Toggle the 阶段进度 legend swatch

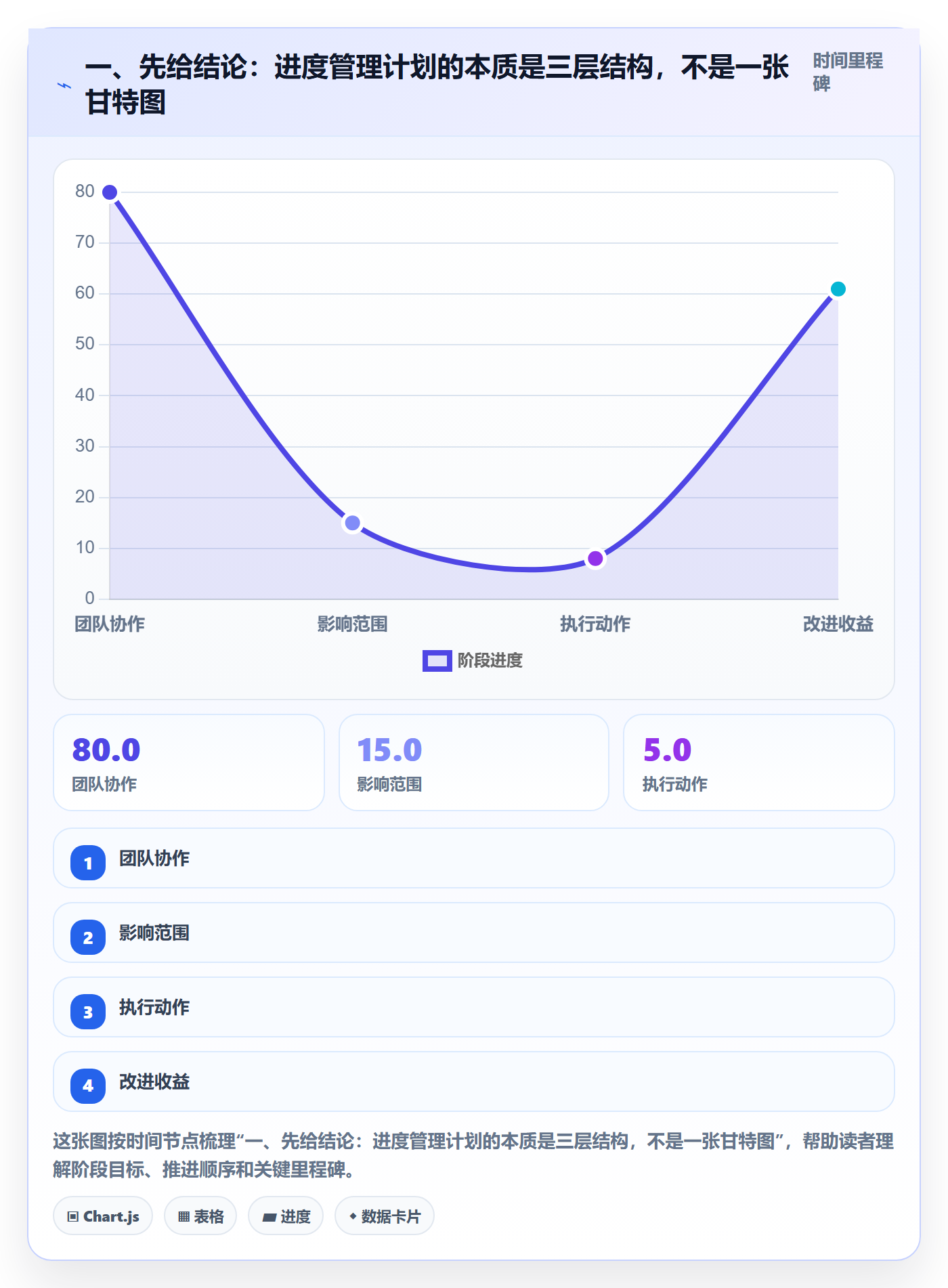[x=437, y=661]
